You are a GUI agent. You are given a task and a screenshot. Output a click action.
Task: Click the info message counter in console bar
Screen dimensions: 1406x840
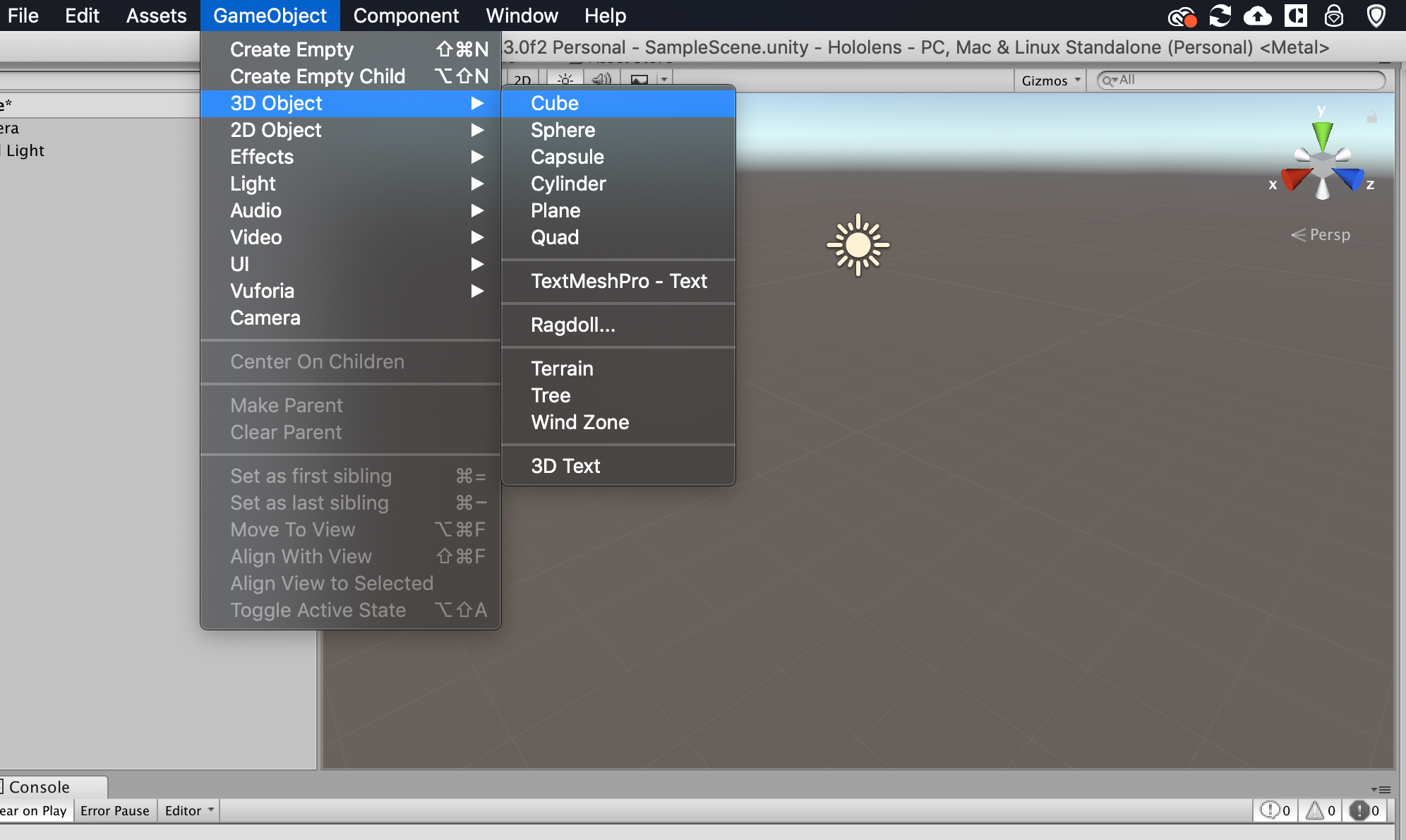[1275, 810]
